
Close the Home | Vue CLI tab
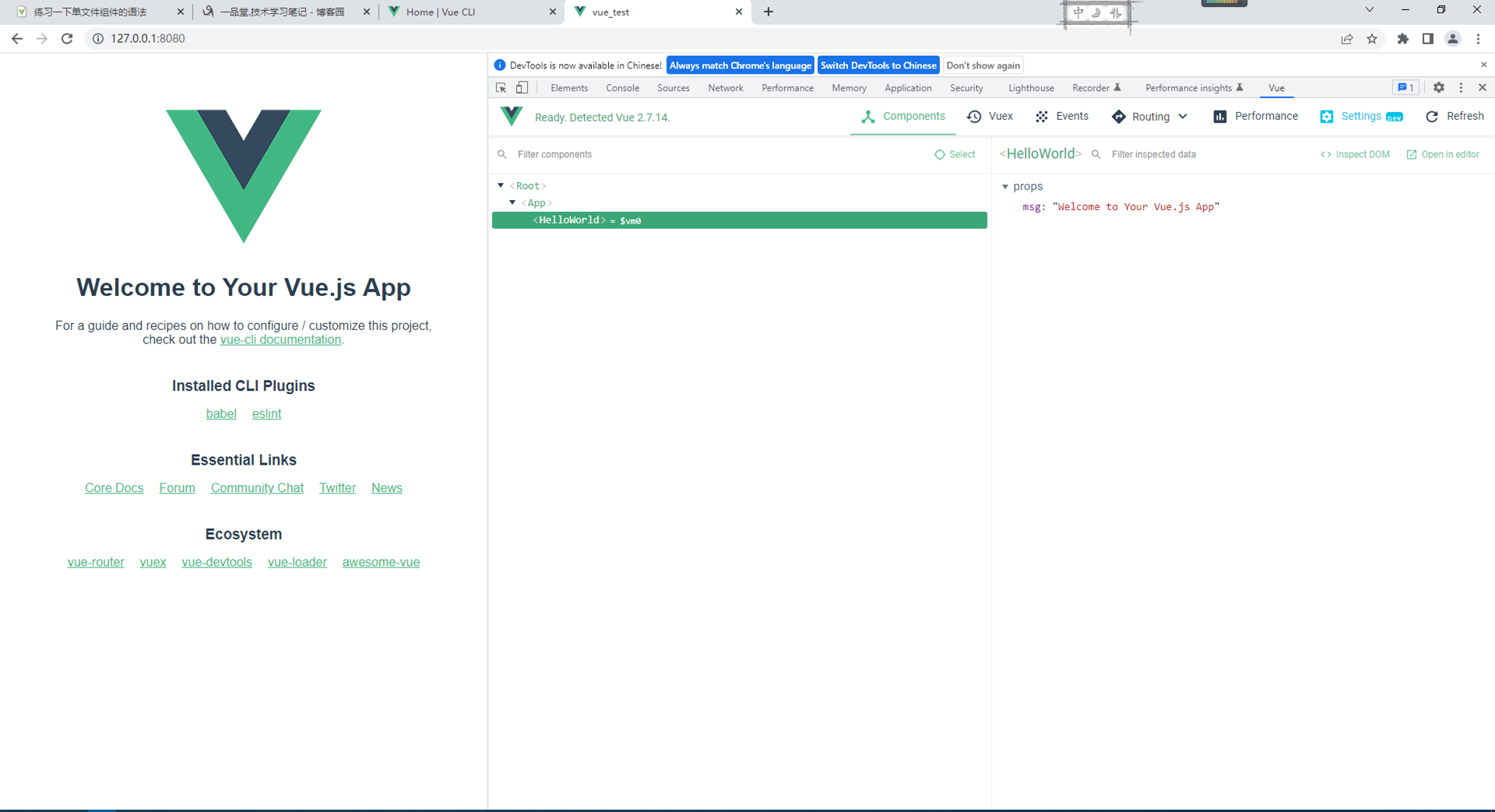tap(553, 12)
